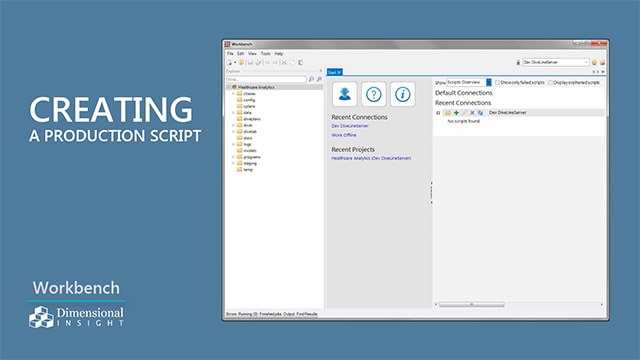The width and height of the screenshot is (640, 360).
Task: Enable Show only failed scripts checkbox
Action: coord(497,82)
